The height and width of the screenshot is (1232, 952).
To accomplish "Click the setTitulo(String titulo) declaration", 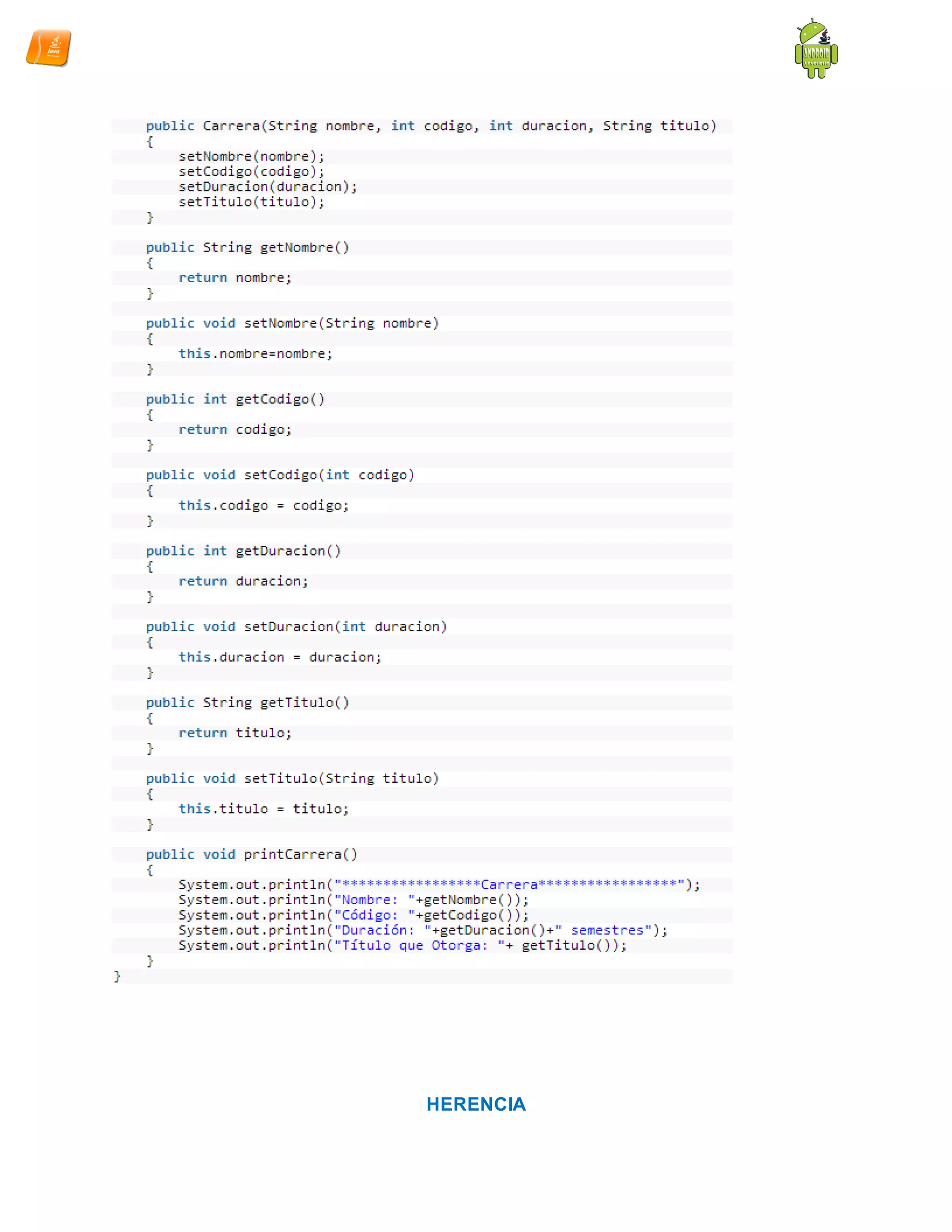I will (x=292, y=778).
